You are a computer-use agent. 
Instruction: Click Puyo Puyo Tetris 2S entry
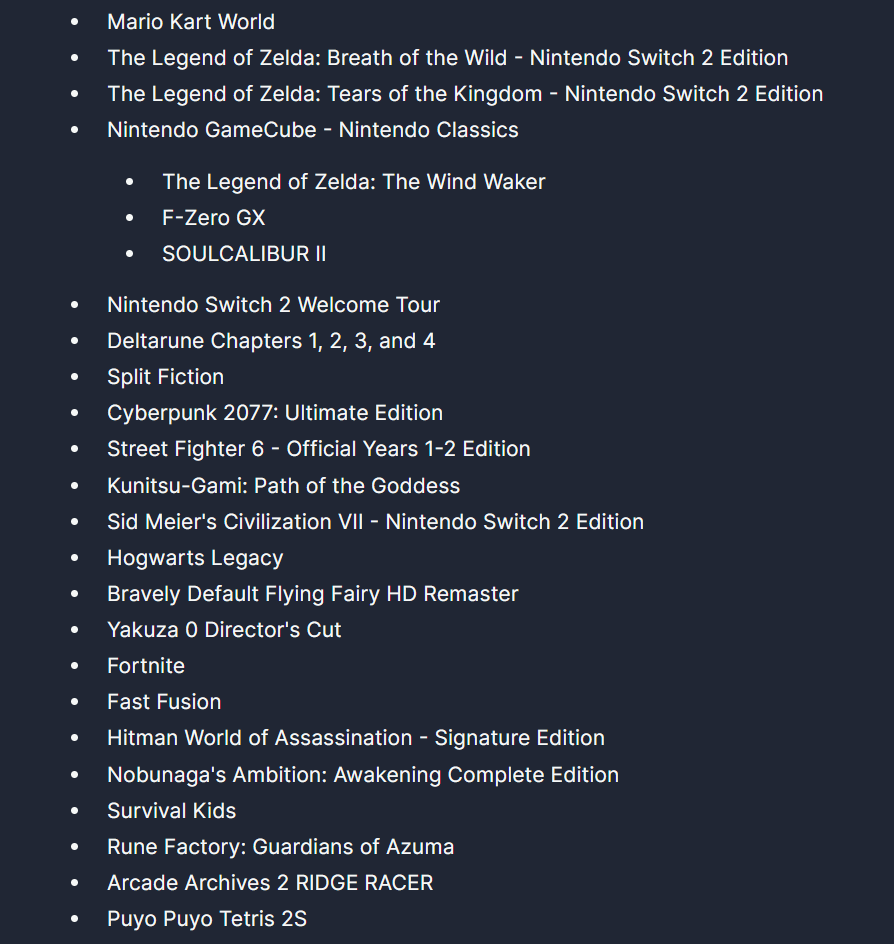(206, 919)
